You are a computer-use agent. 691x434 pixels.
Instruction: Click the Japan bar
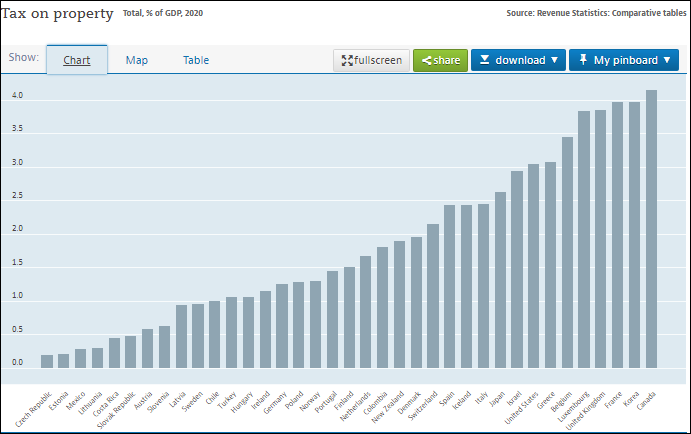[x=500, y=280]
